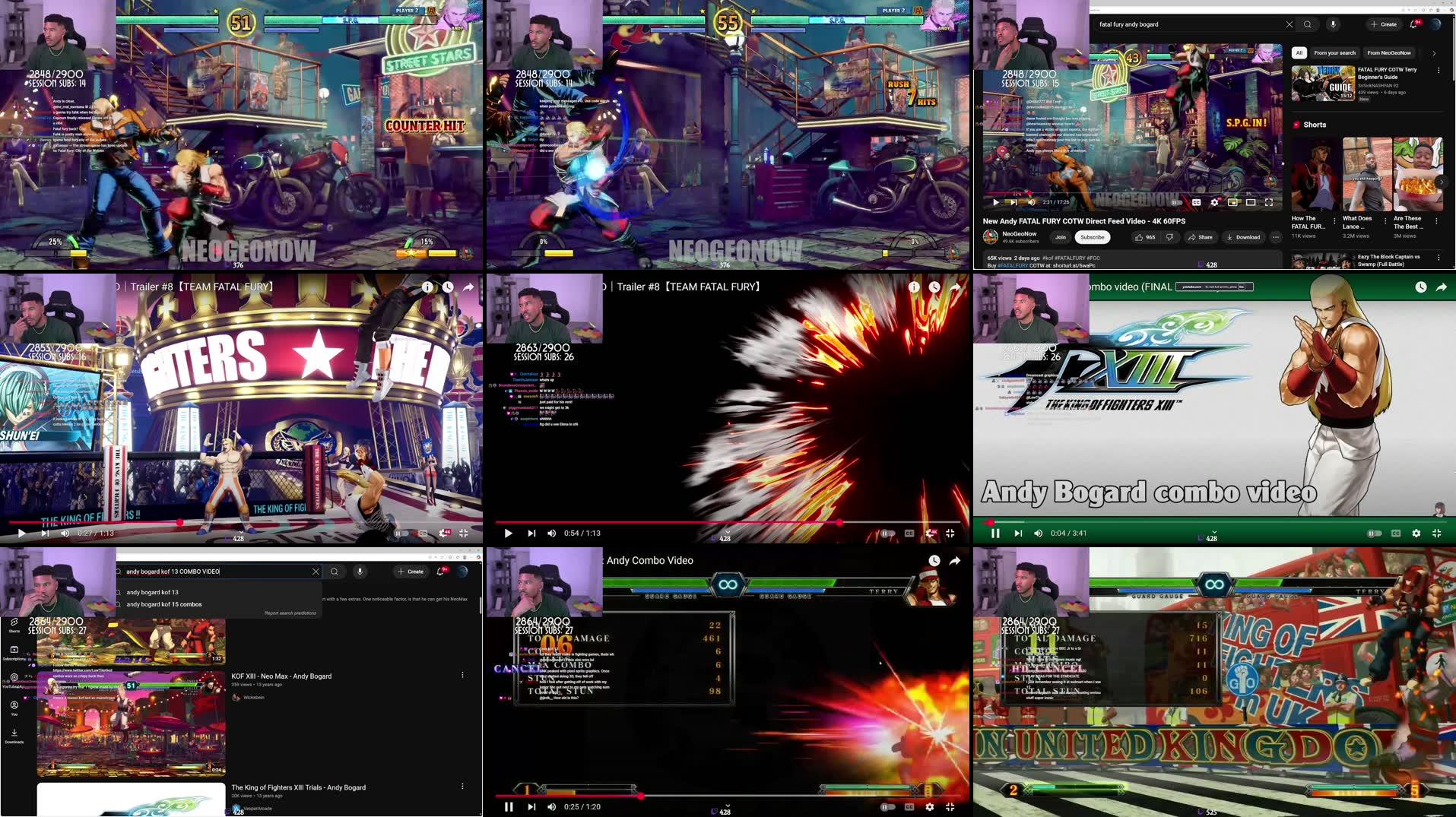Open notifications bell on the NeoGeoNow watch page
Viewport: 1456px width, 817px height.
coord(1413,24)
